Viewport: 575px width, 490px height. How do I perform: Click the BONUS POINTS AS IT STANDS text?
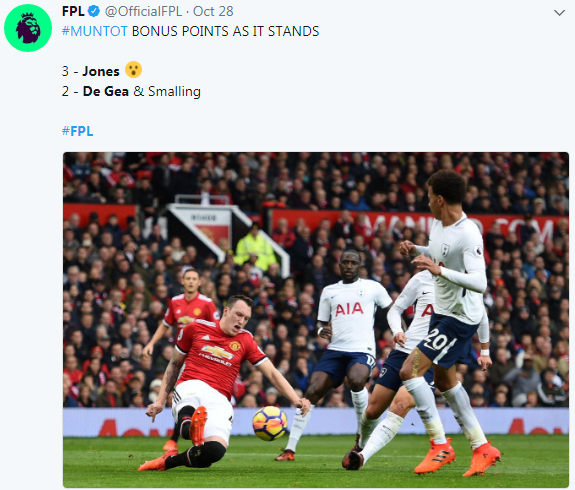pos(226,31)
